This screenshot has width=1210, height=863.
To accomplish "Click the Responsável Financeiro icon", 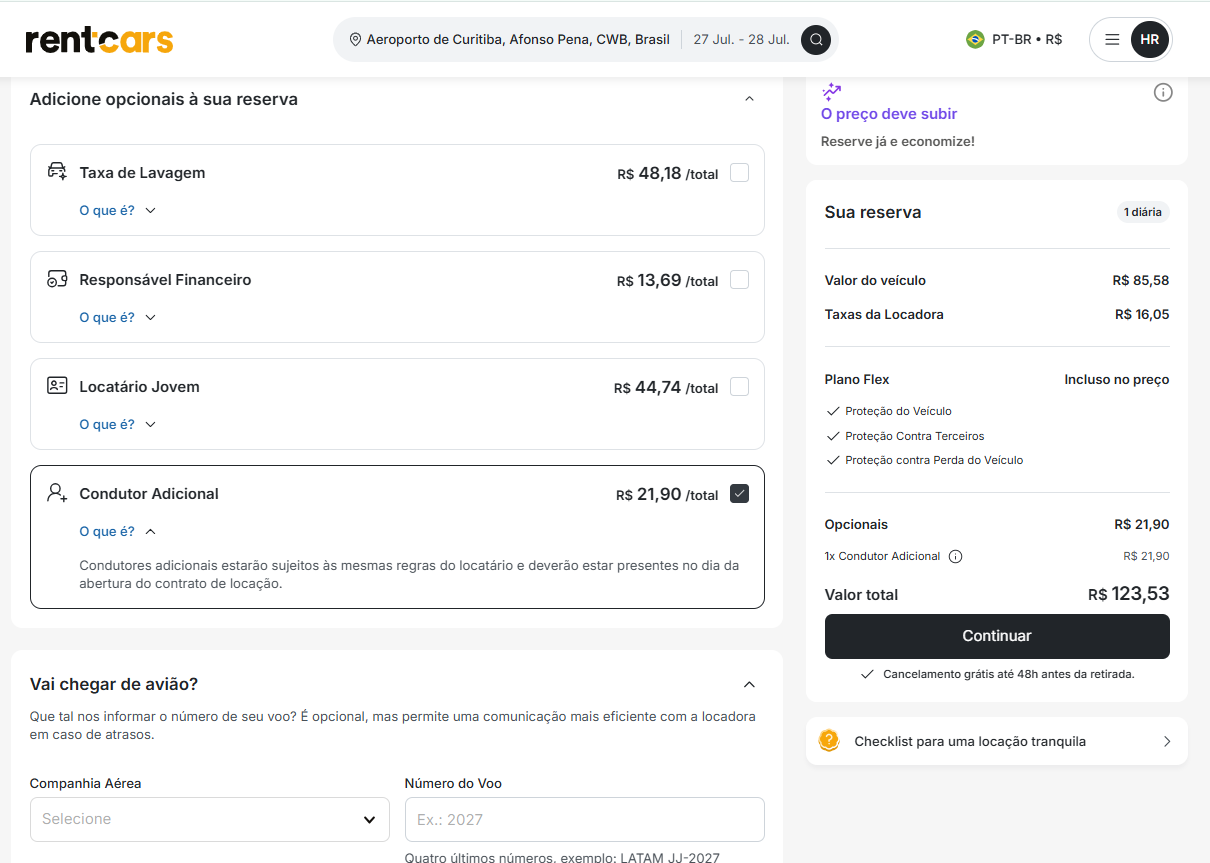I will click(57, 279).
